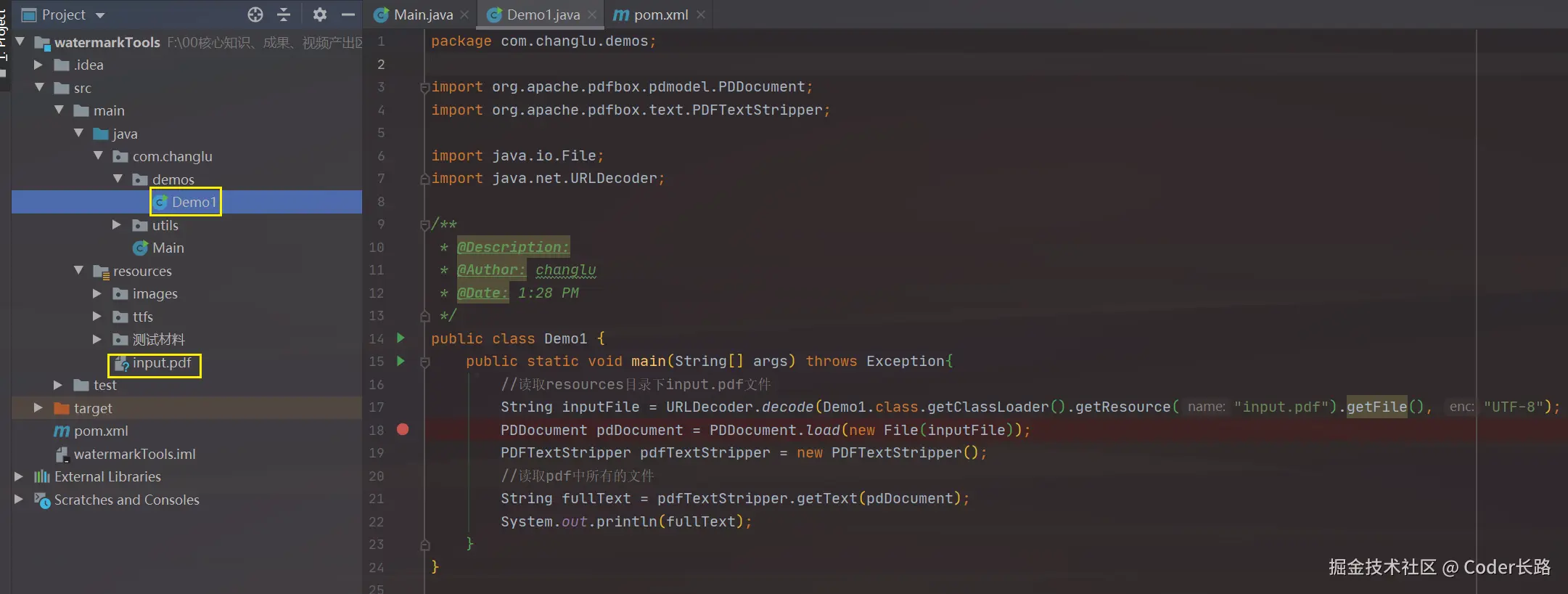Collapse the main folder
Image resolution: width=1568 pixels, height=594 pixels.
tap(59, 110)
